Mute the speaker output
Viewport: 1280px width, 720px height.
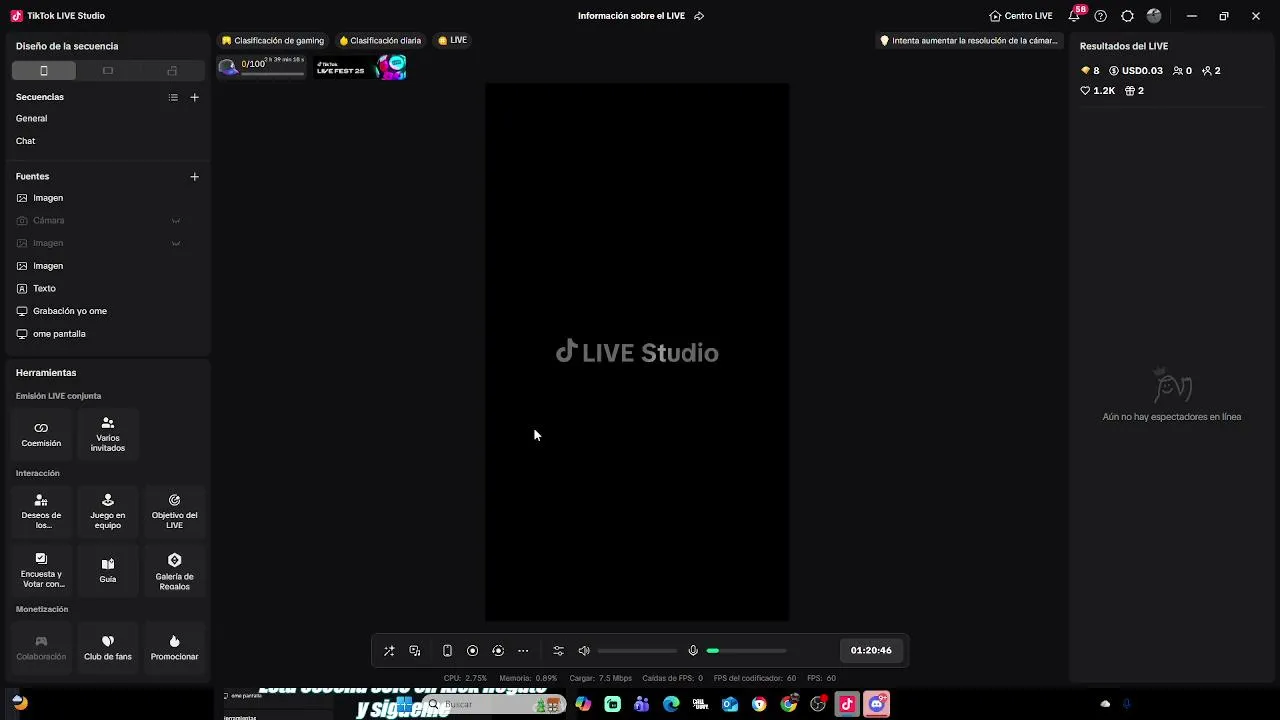(584, 651)
